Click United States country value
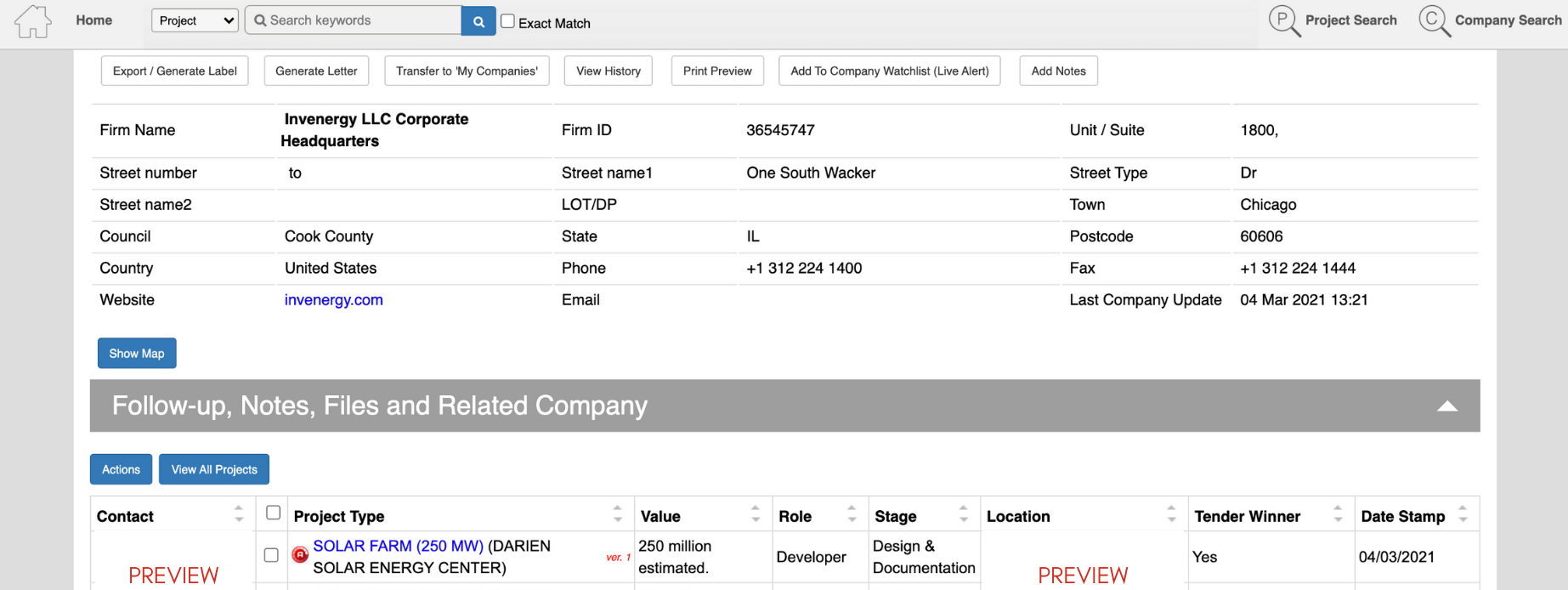Viewport: 1568px width, 590px height. pos(331,269)
